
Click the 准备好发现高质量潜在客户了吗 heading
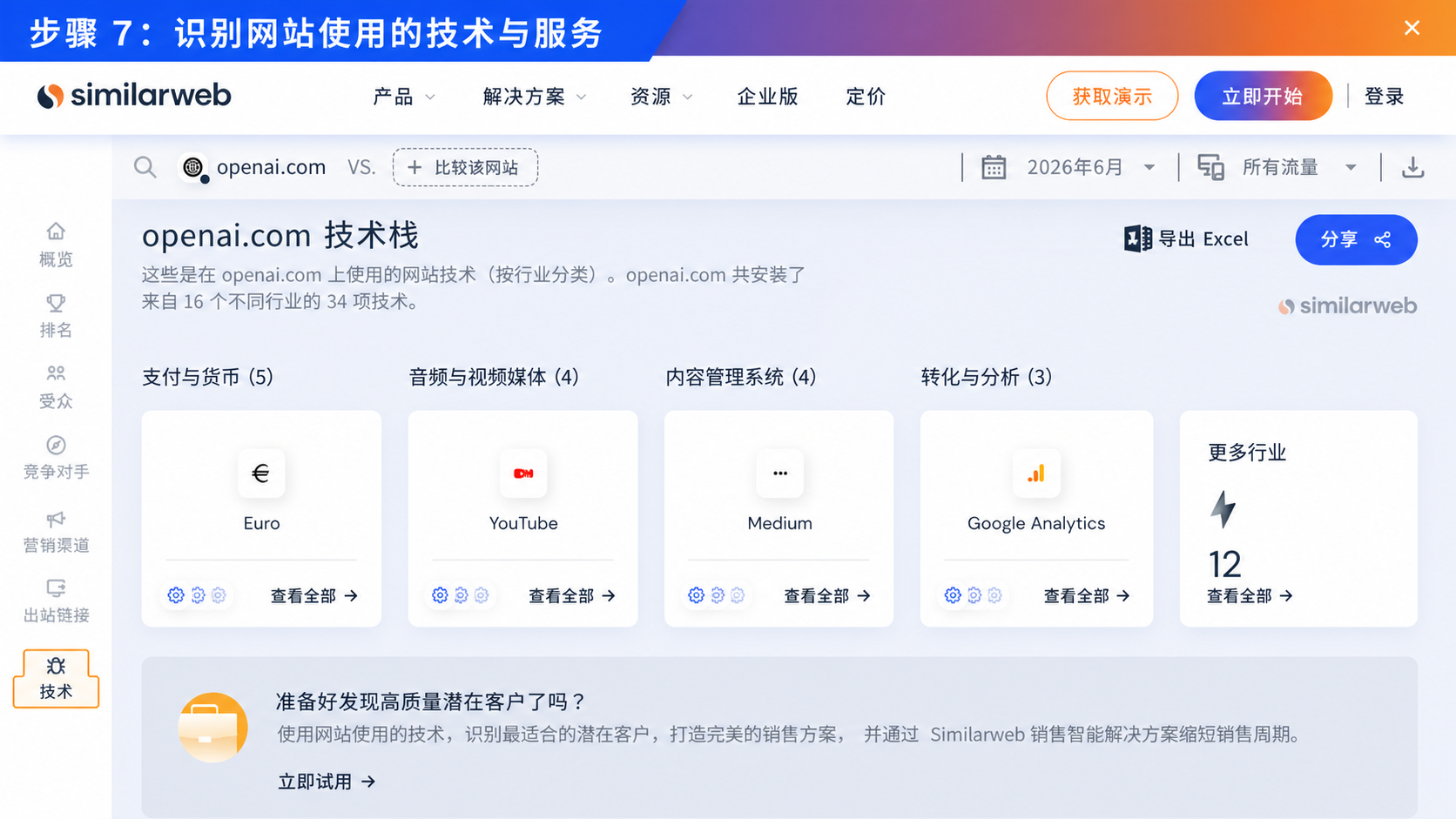point(432,702)
